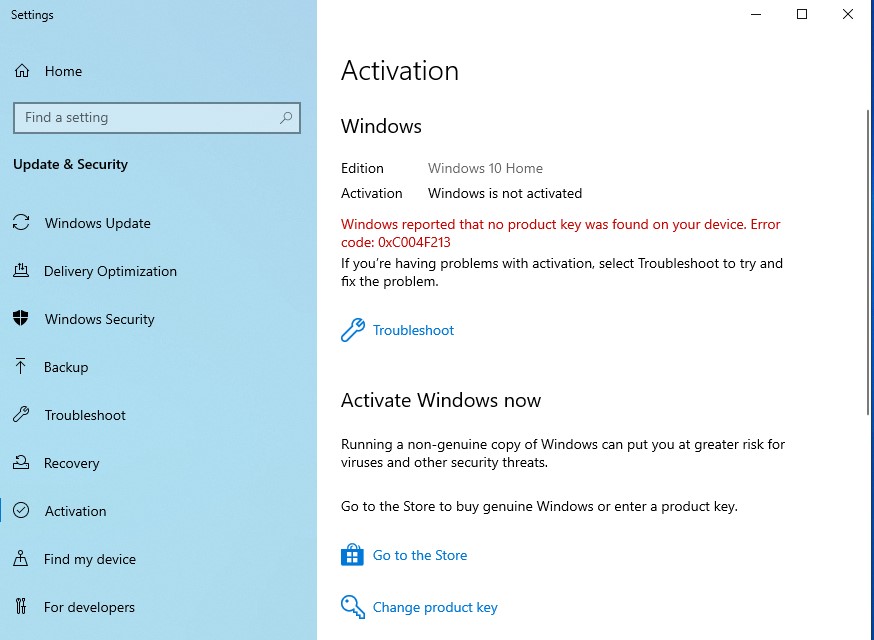This screenshot has width=874, height=640.
Task: Click the Find my device icon
Action: click(21, 558)
